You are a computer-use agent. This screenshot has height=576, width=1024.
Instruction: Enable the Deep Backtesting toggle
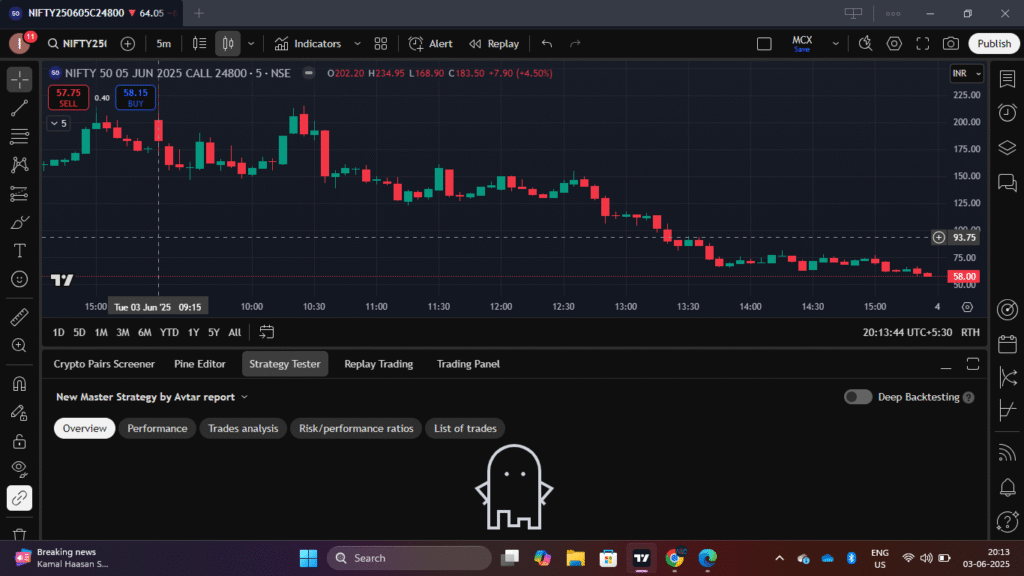pyautogui.click(x=857, y=397)
